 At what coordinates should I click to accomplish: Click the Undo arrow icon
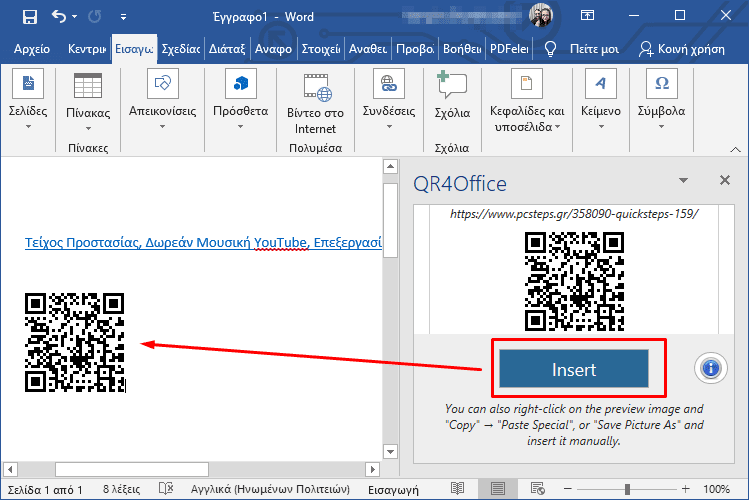point(58,16)
